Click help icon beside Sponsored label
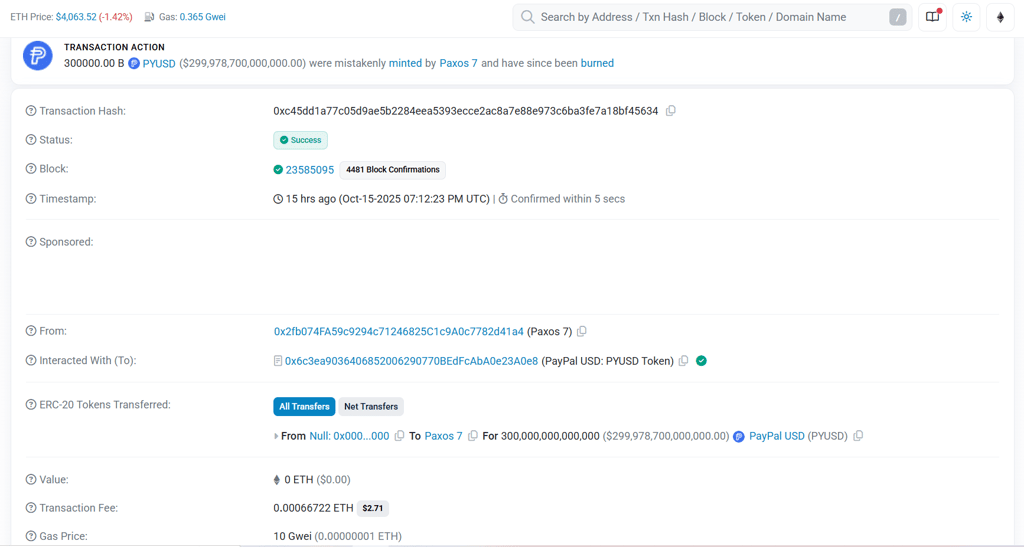The width and height of the screenshot is (1024, 547). click(31, 242)
